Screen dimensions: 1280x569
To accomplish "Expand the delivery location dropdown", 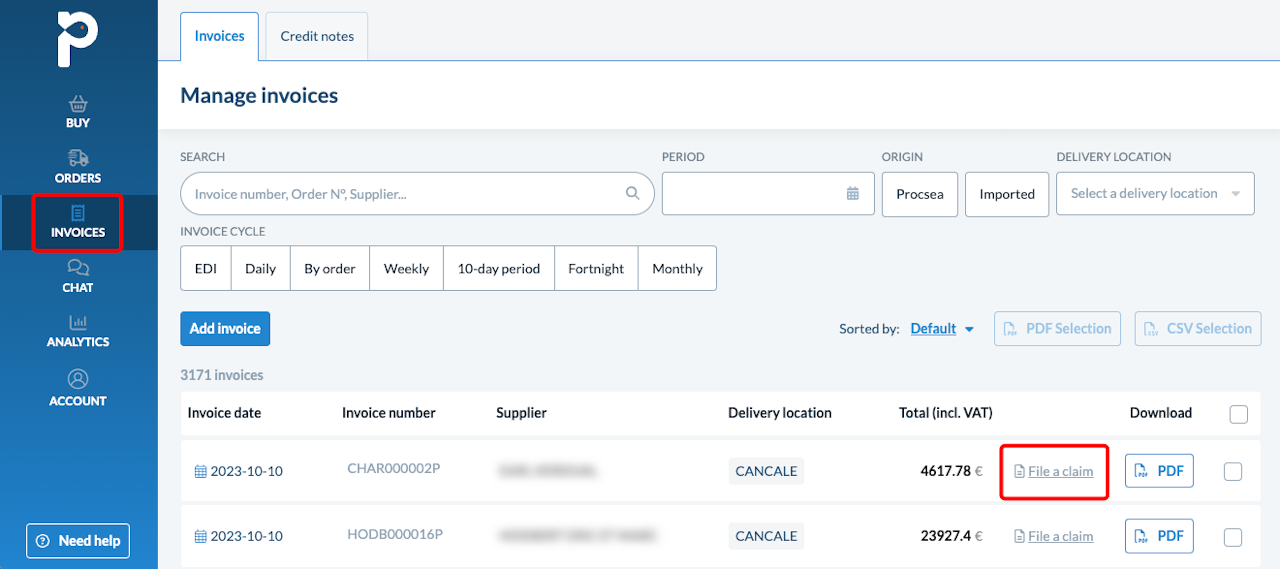I will pyautogui.click(x=1155, y=194).
